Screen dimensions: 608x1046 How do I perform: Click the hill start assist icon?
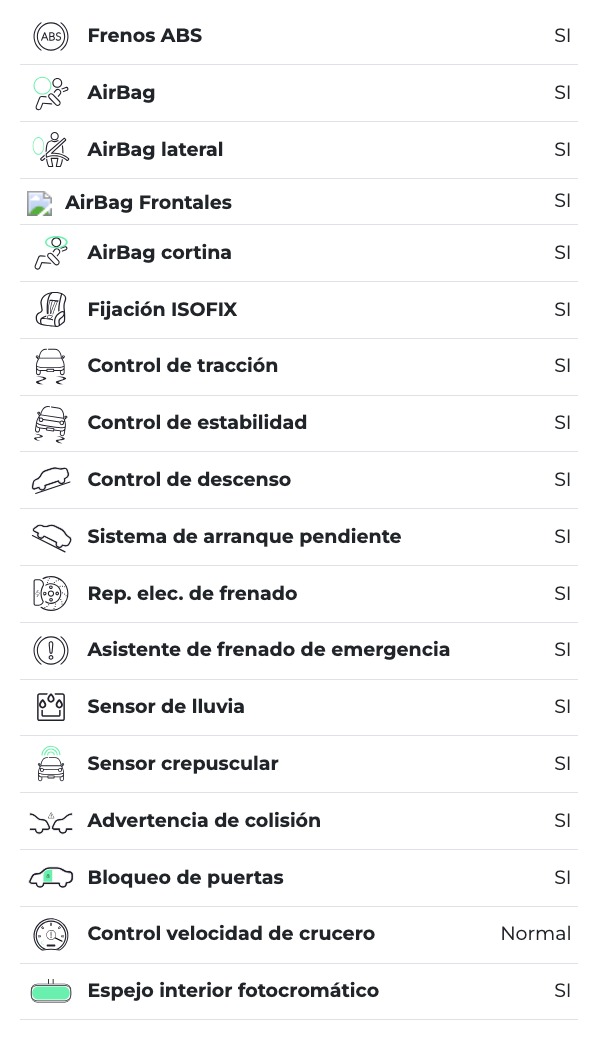[x=50, y=537]
